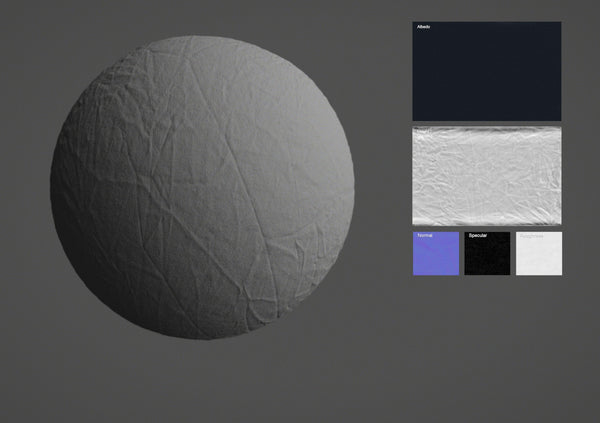The height and width of the screenshot is (423, 600).
Task: Click the center of the preview sphere
Action: point(202,187)
